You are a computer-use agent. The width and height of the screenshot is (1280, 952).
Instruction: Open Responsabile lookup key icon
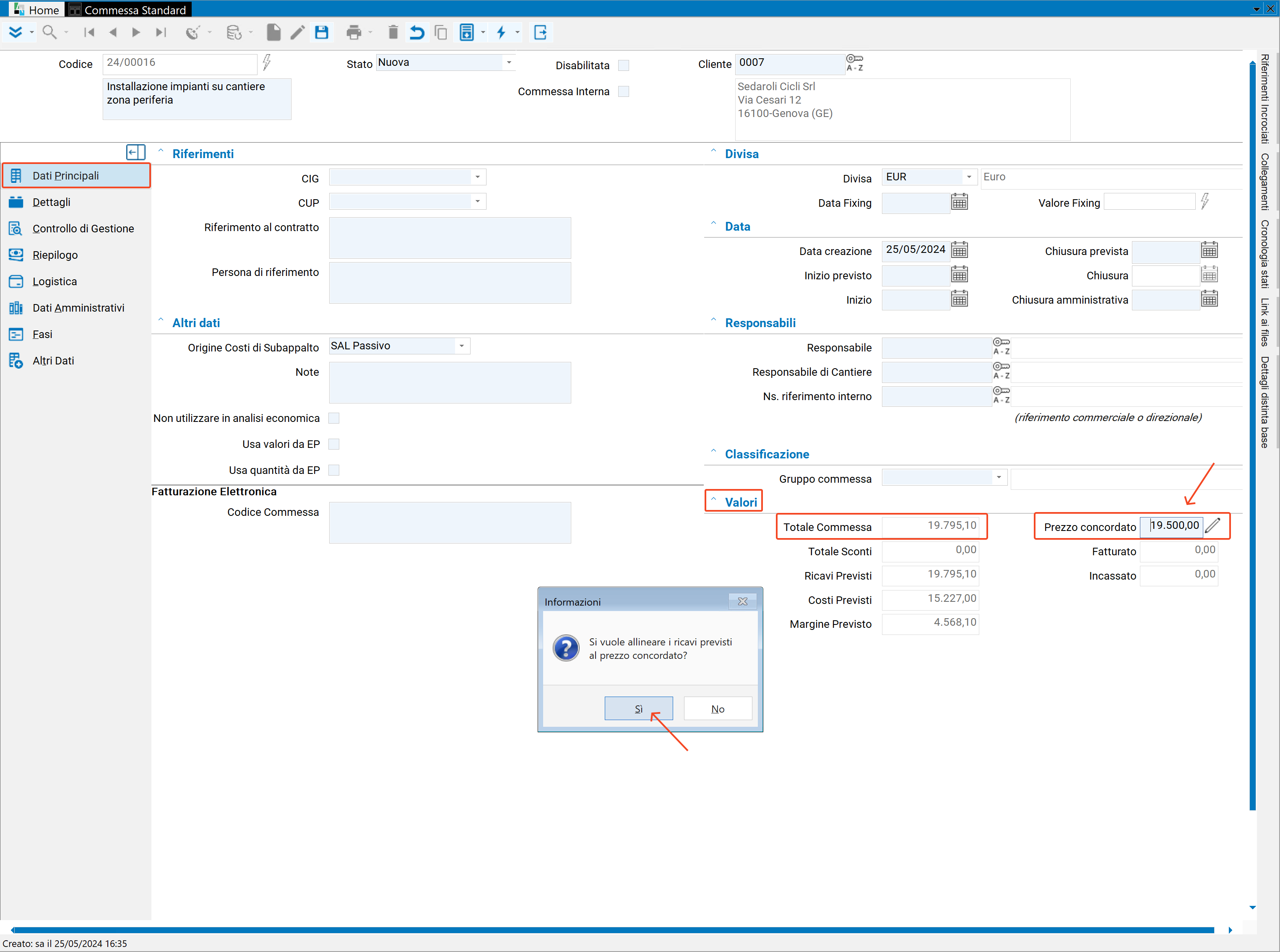(x=1001, y=346)
